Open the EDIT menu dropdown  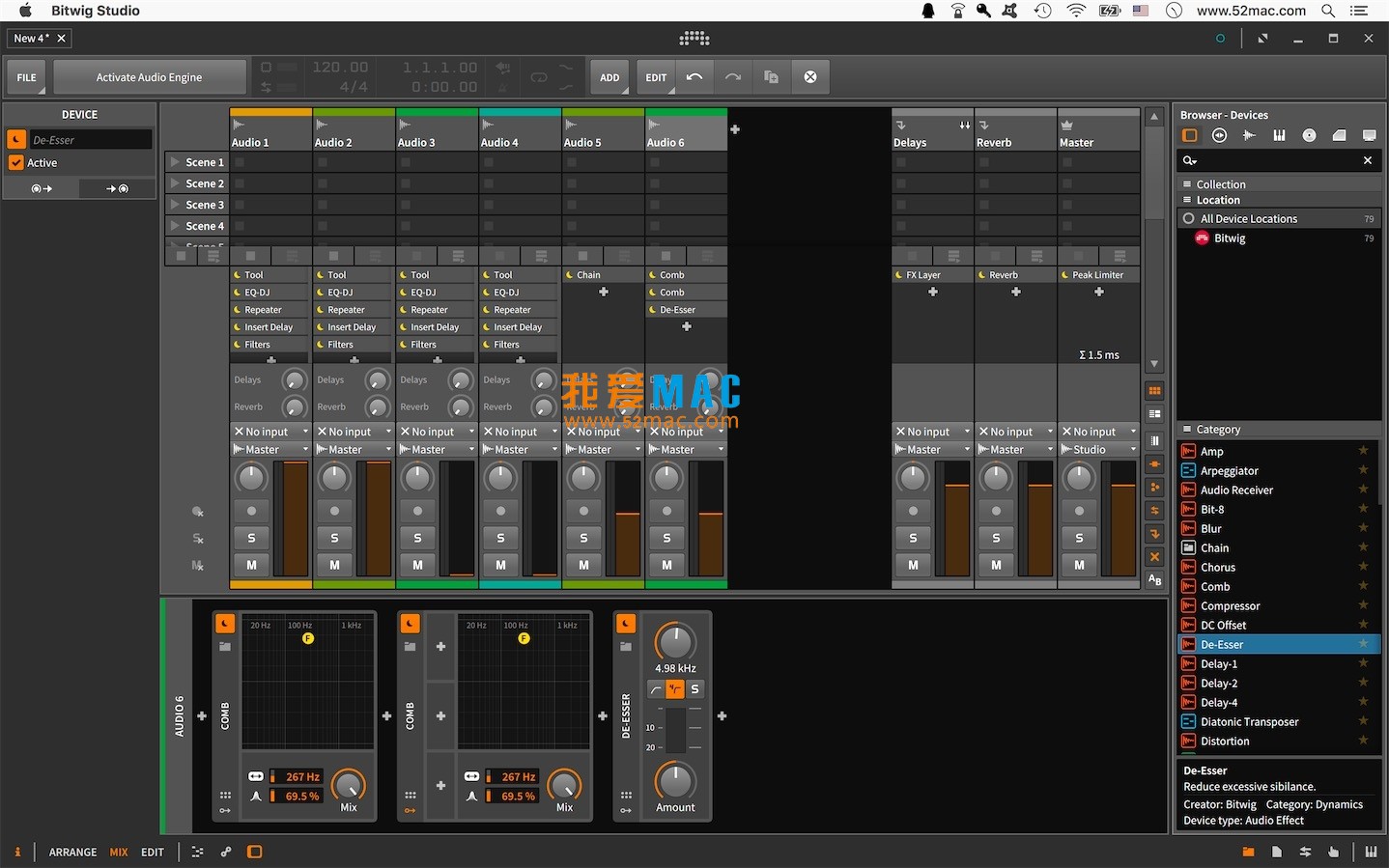tap(656, 77)
